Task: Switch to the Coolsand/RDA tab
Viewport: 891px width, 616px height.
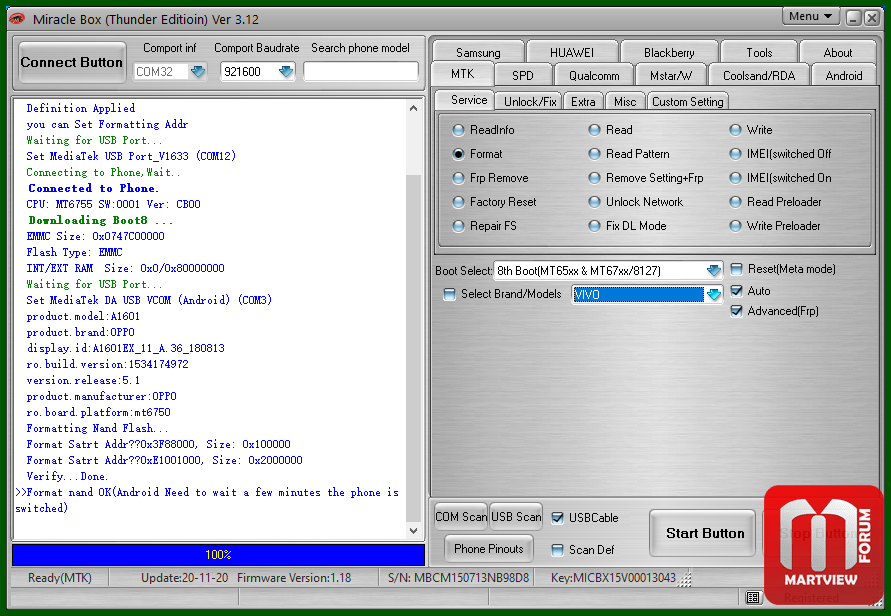Action: [759, 76]
